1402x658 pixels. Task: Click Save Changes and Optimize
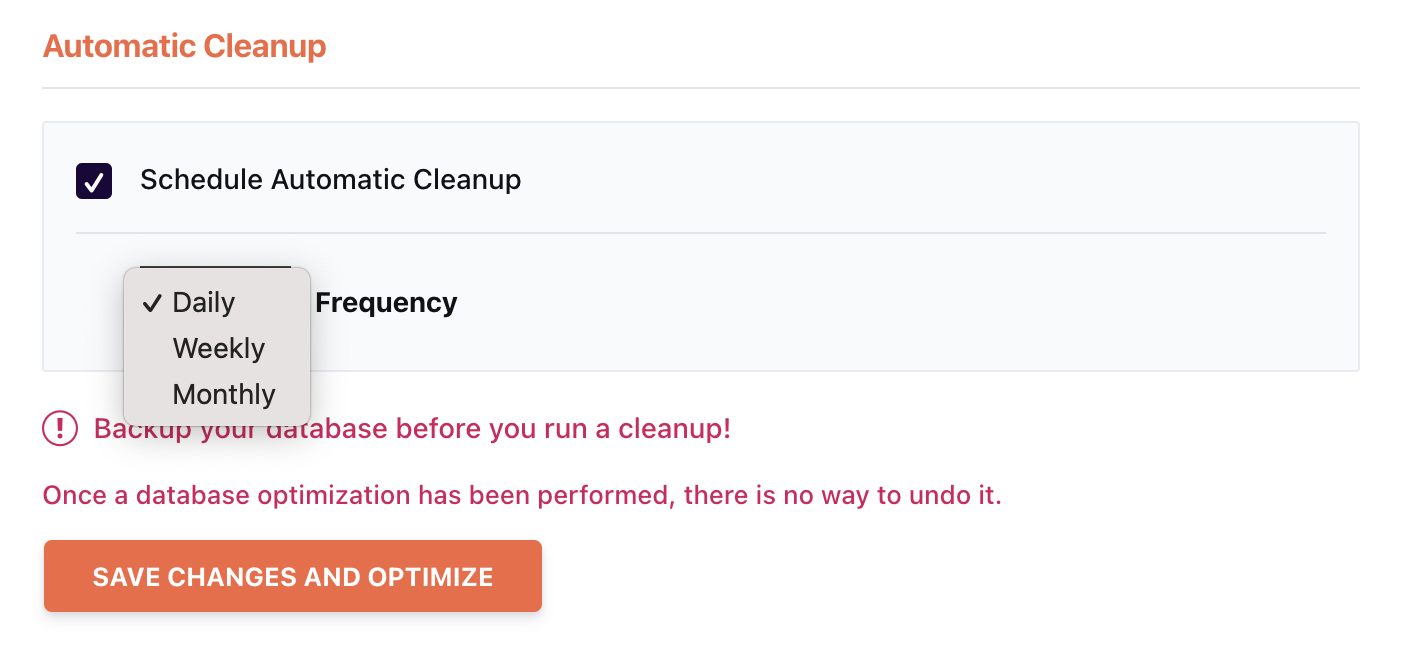pyautogui.click(x=292, y=576)
